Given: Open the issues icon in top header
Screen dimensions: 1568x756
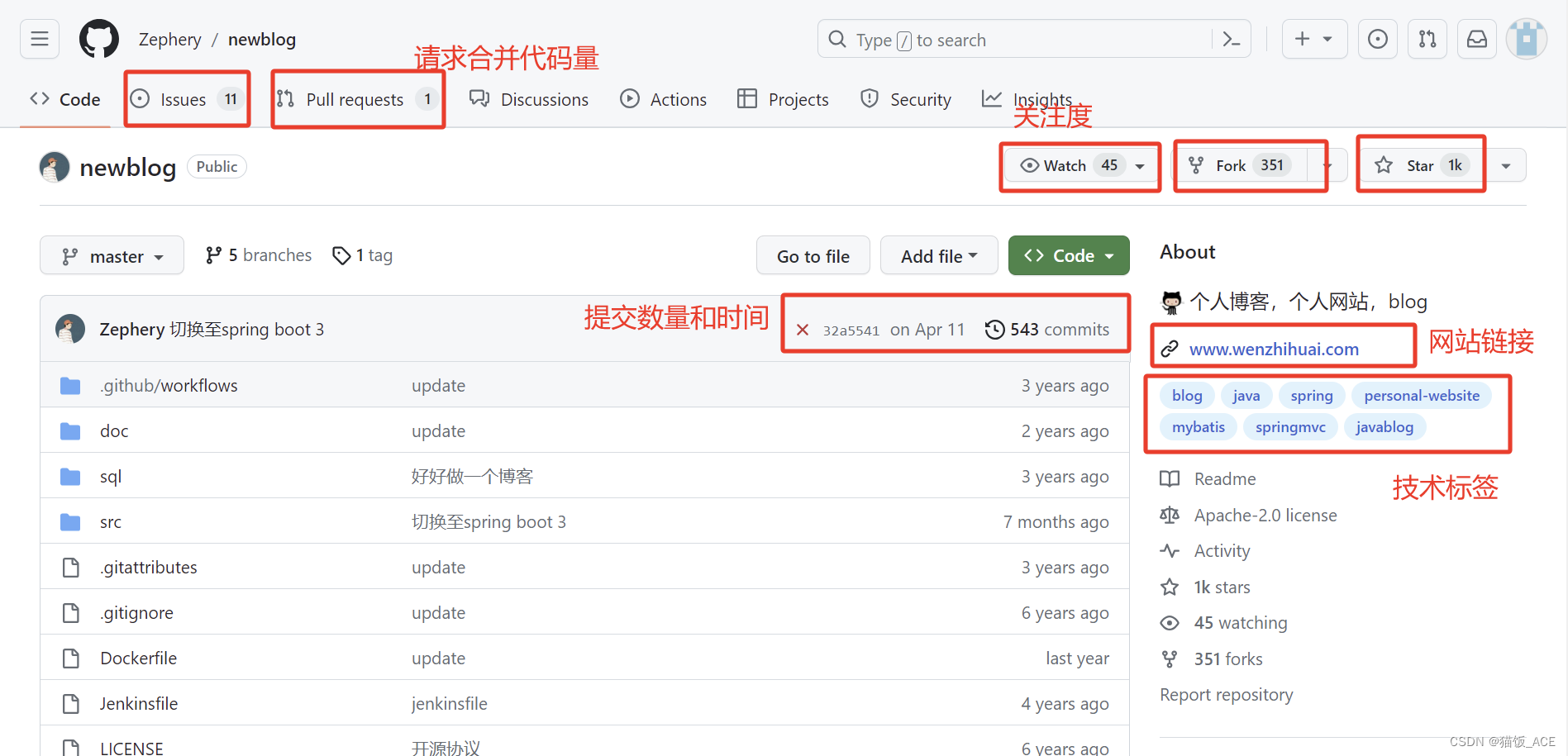Looking at the screenshot, I should click(x=1378, y=39).
